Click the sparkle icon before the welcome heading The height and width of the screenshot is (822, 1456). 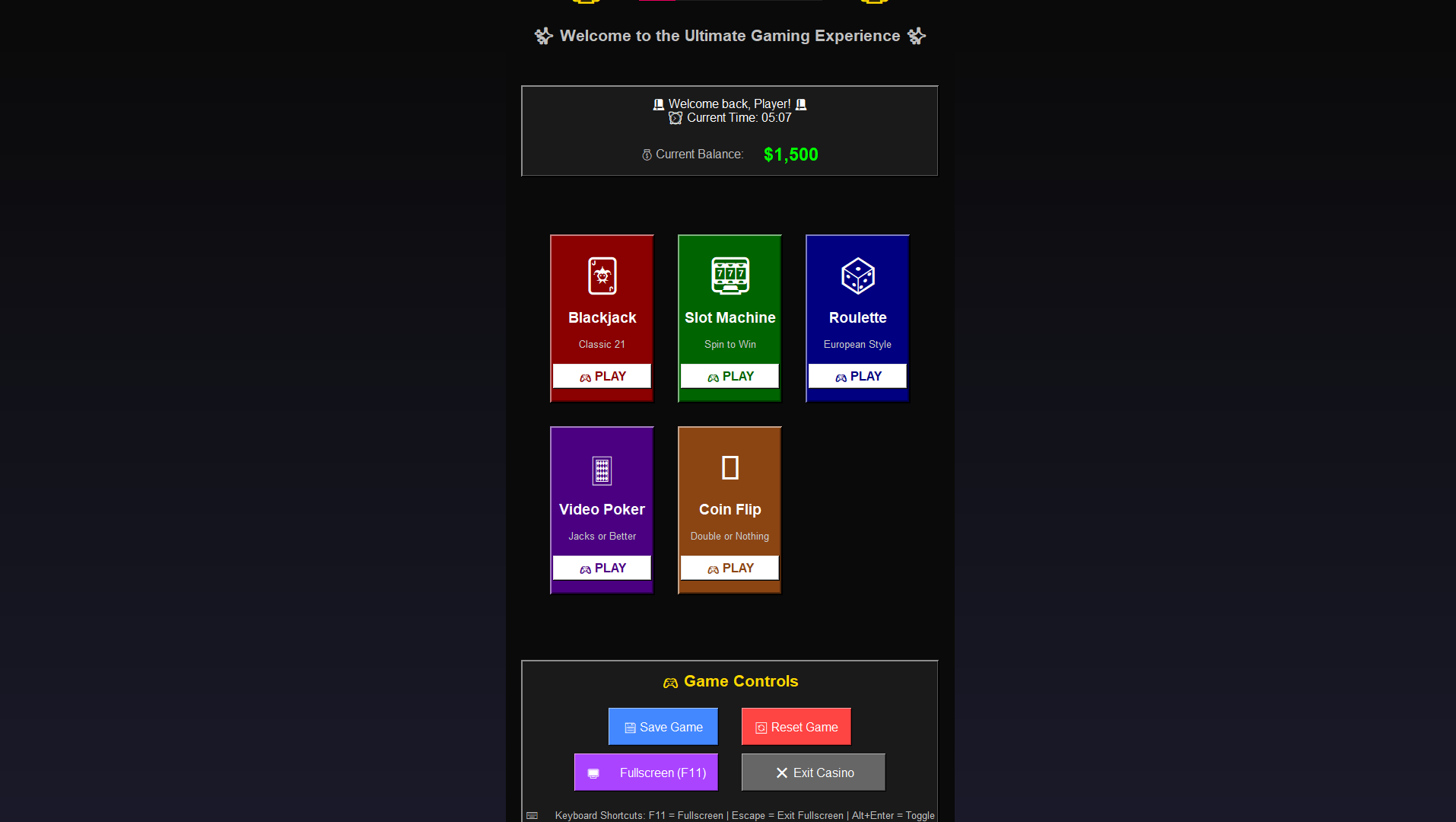pyautogui.click(x=544, y=35)
